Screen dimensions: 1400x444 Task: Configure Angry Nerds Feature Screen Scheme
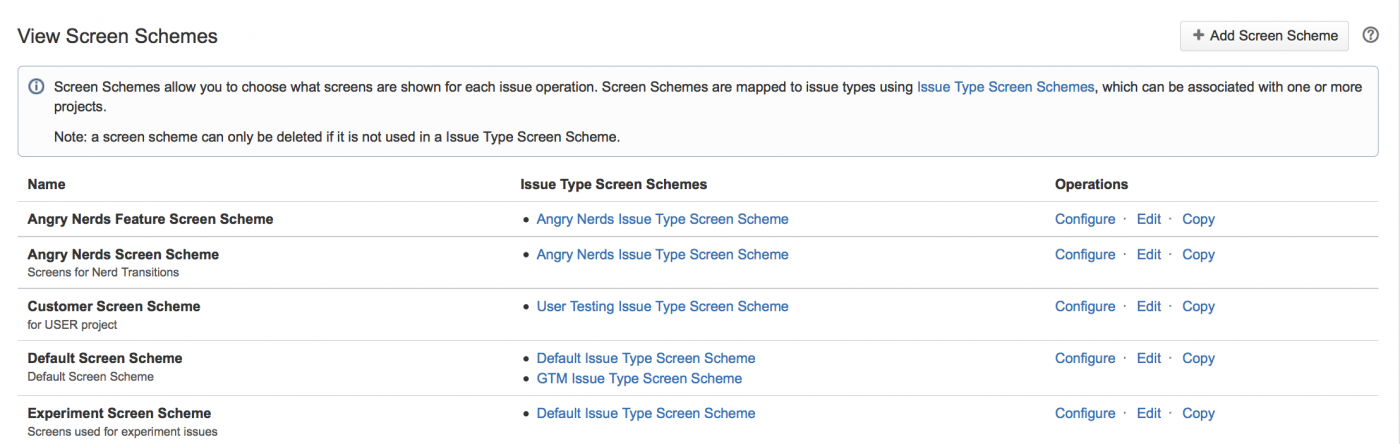click(x=1084, y=219)
